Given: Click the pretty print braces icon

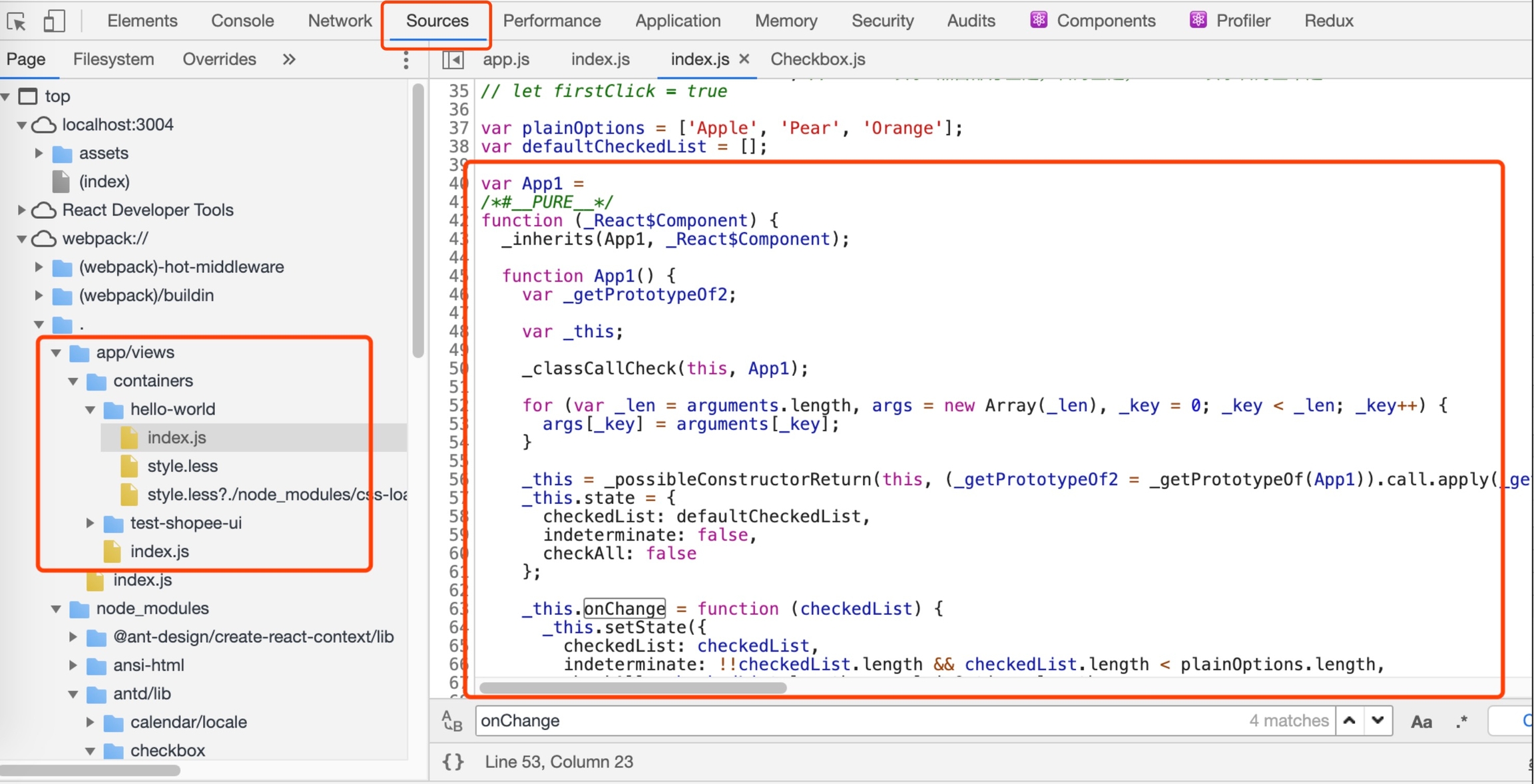Looking at the screenshot, I should click(453, 762).
